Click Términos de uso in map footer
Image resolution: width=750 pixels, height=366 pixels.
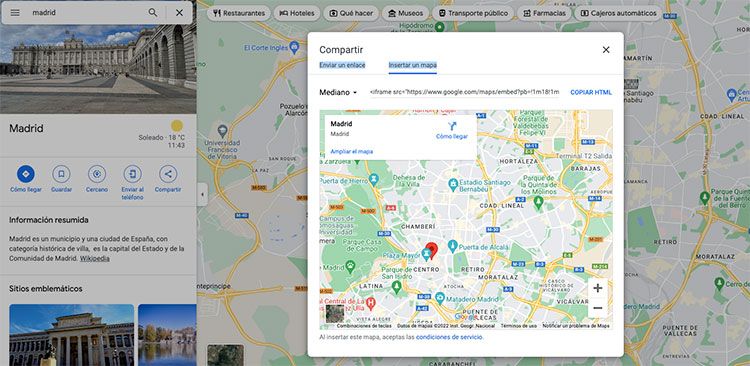click(518, 326)
